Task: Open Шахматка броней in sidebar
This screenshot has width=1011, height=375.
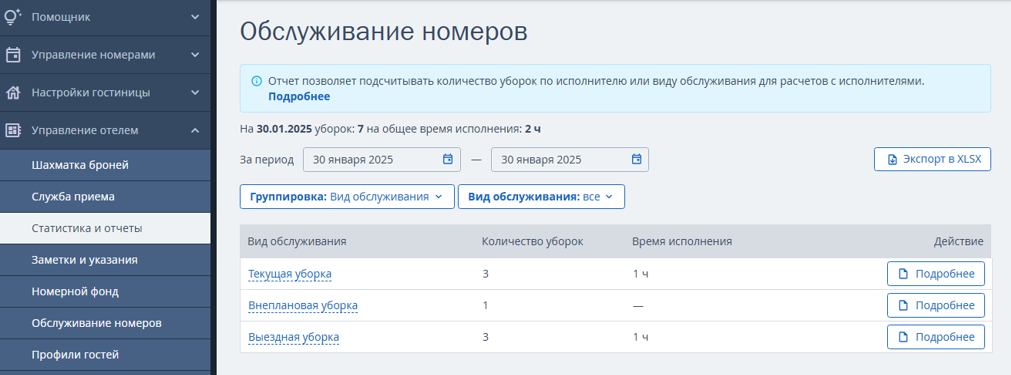Action: tap(105, 165)
